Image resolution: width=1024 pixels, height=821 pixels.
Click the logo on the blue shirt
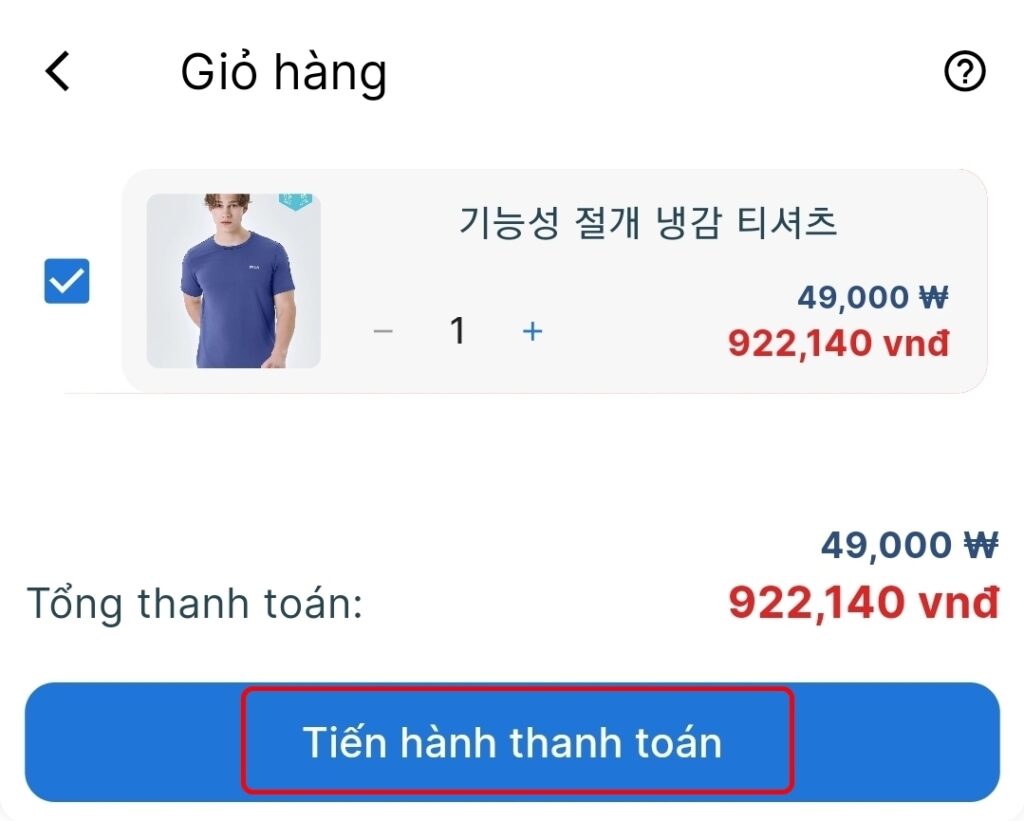point(254,266)
